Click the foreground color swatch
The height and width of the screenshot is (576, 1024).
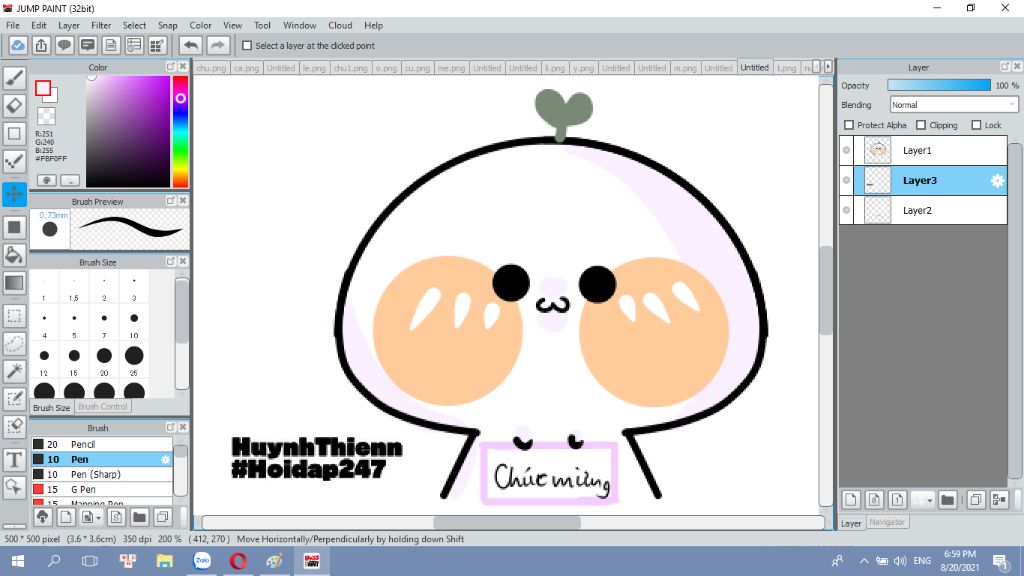pos(43,88)
